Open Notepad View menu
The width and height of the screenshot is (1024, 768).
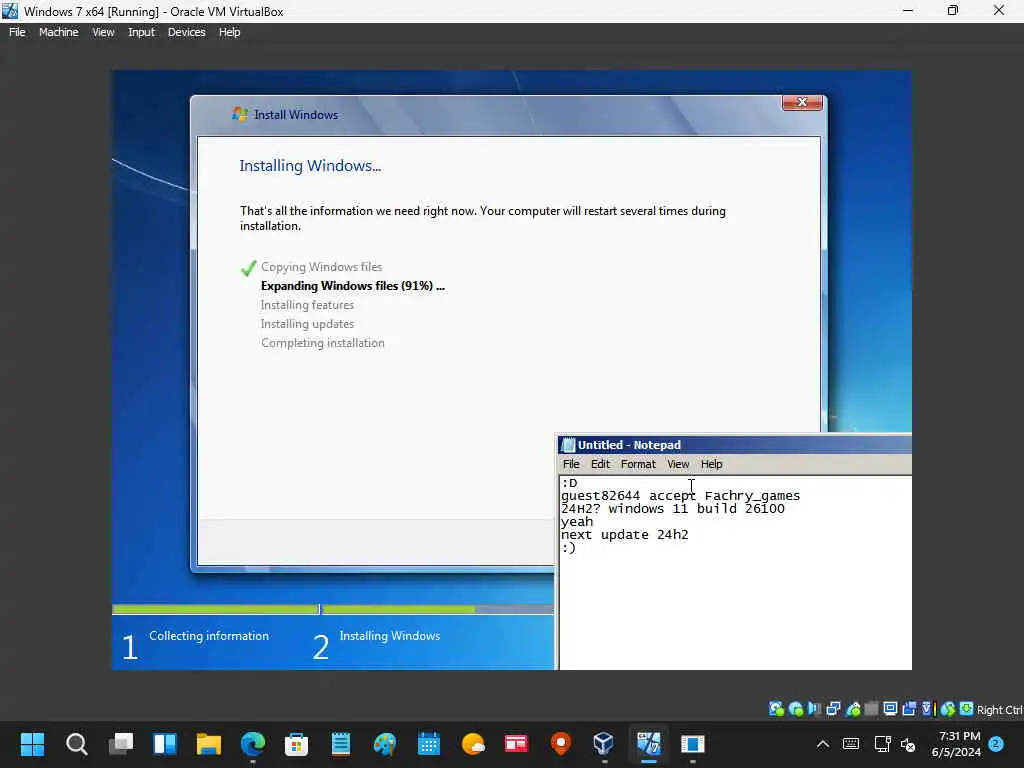click(x=678, y=464)
